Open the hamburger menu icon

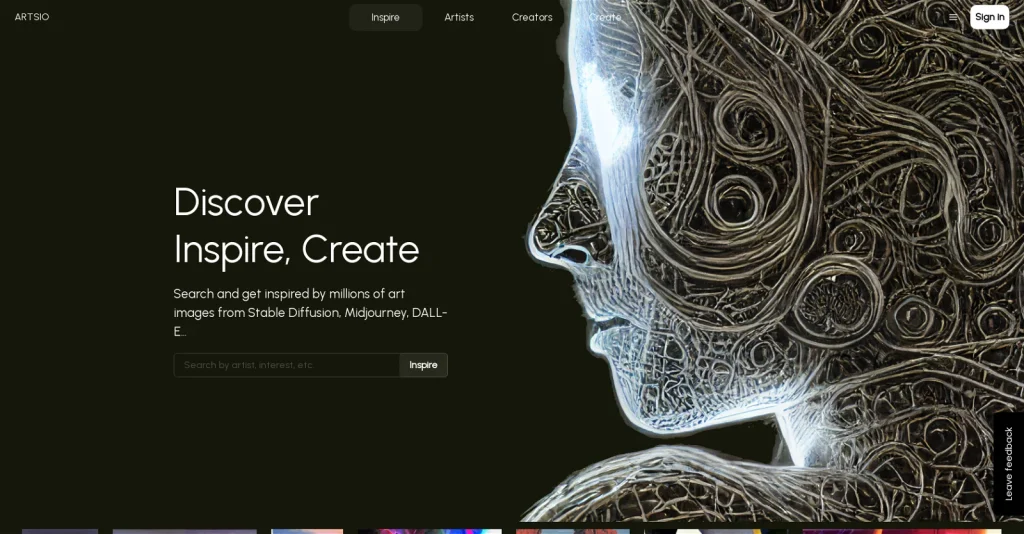point(953,17)
